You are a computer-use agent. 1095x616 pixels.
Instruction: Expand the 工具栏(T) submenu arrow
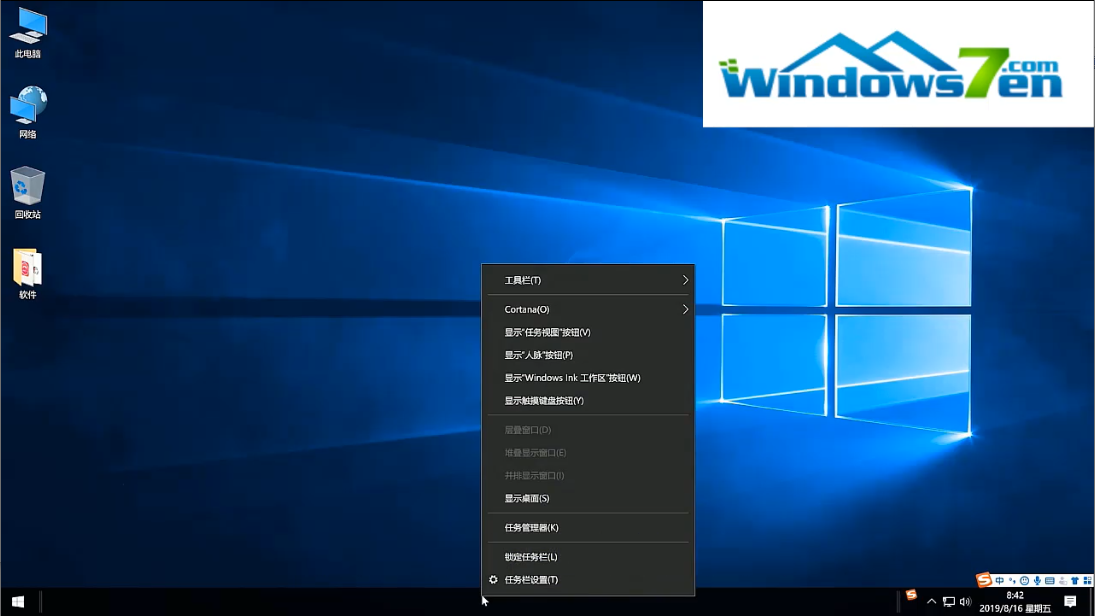(x=685, y=280)
